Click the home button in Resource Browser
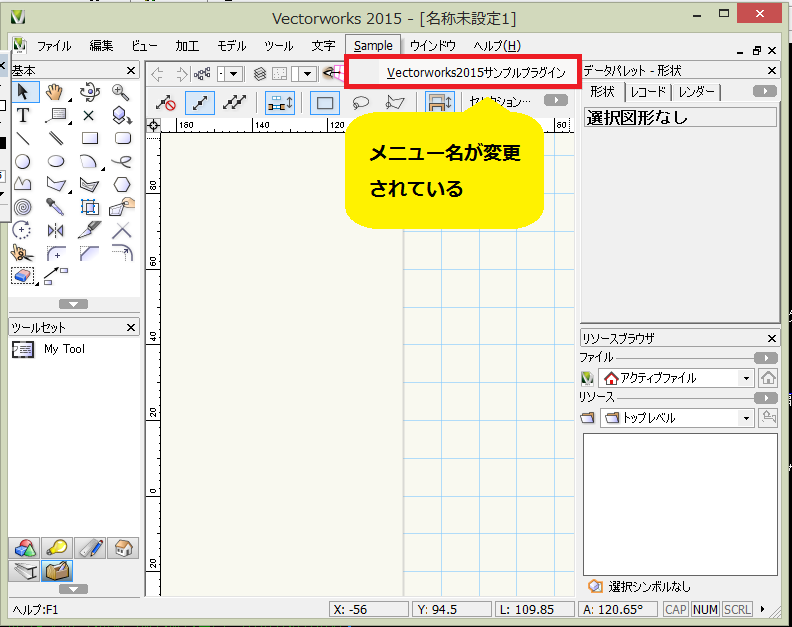The height and width of the screenshot is (627, 792). [x=768, y=378]
